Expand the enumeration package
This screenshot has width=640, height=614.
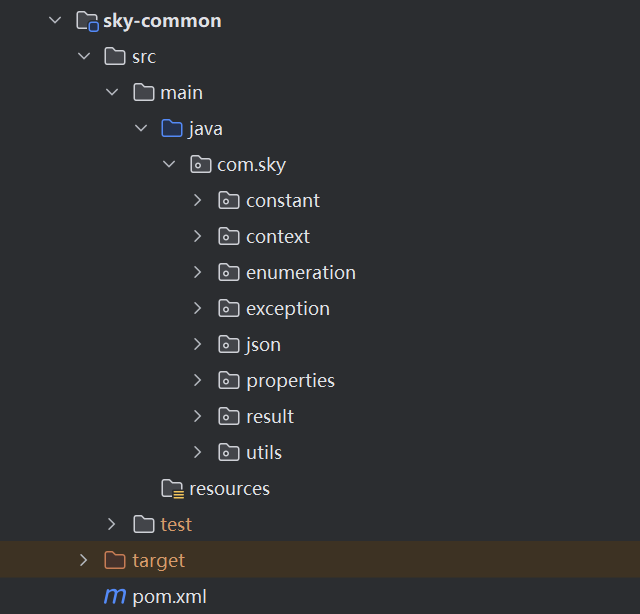(x=198, y=273)
